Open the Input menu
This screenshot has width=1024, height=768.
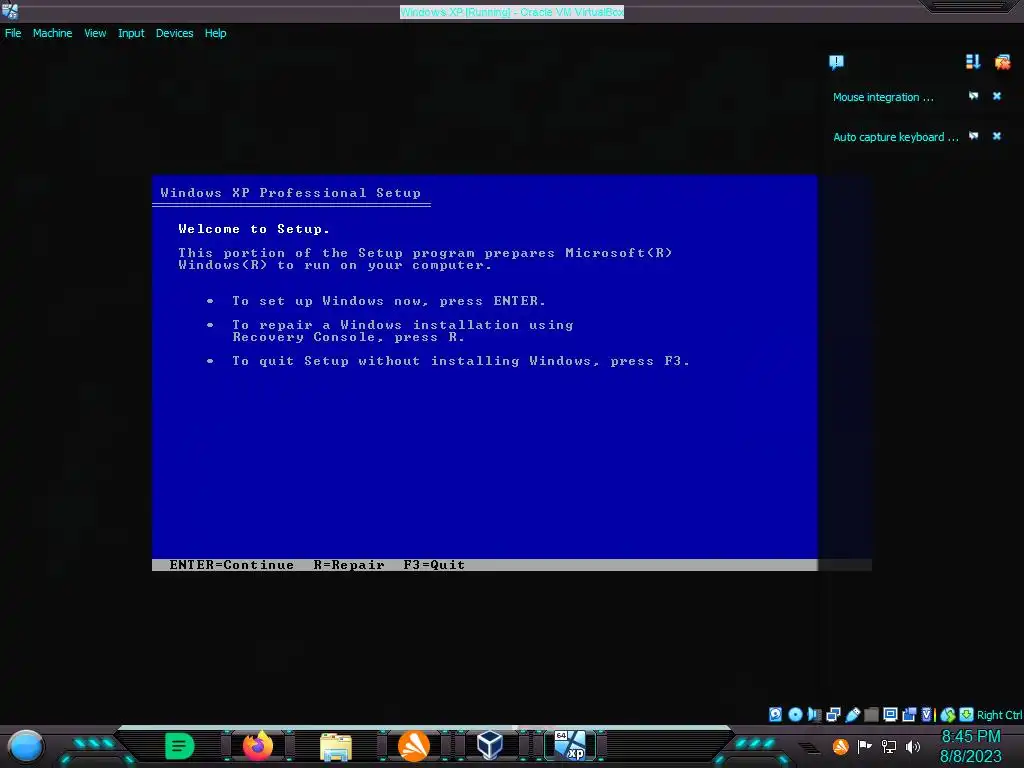[x=131, y=33]
